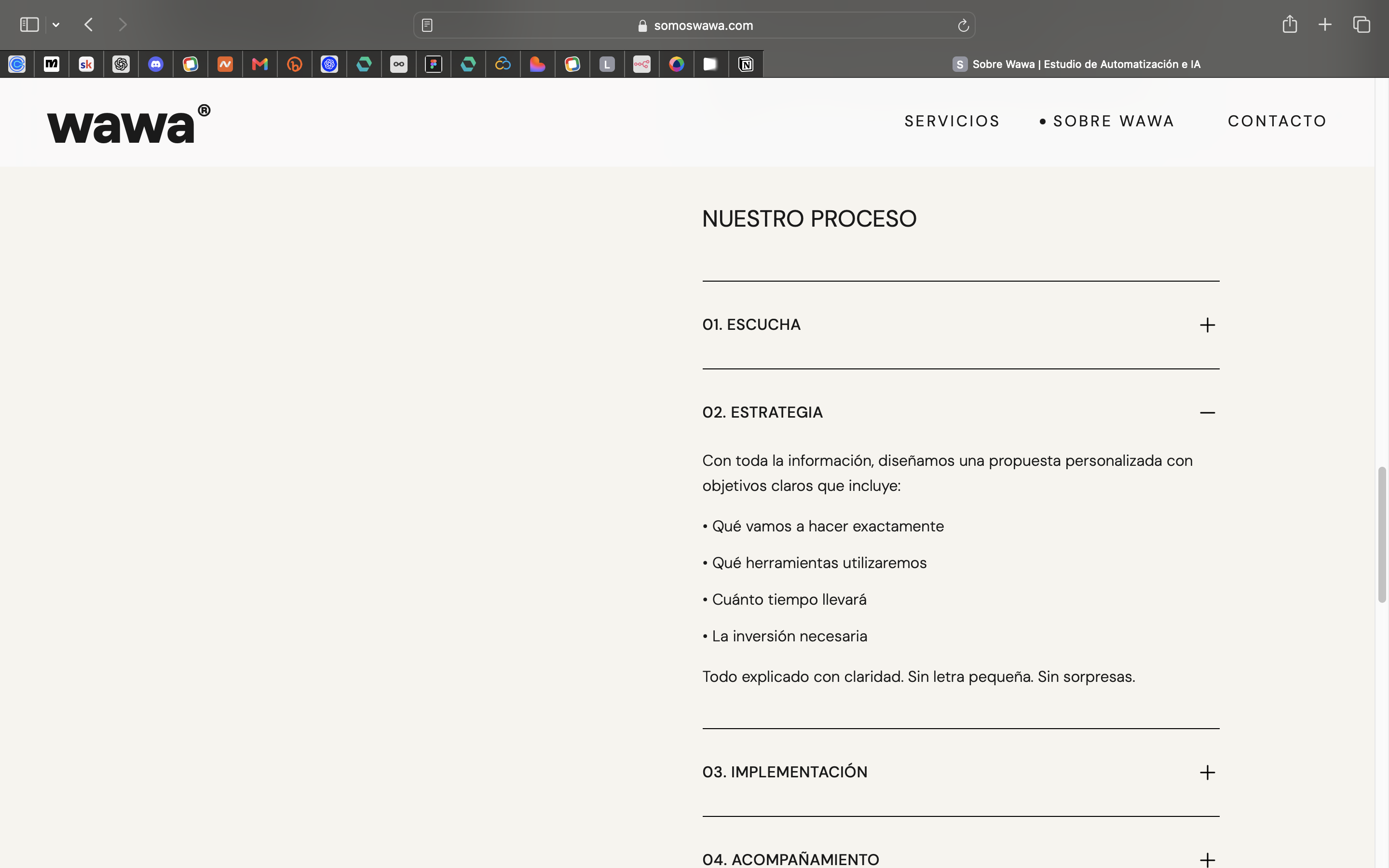Viewport: 1389px width, 868px height.
Task: Toggle the Safari sidebar
Action: tap(29, 25)
